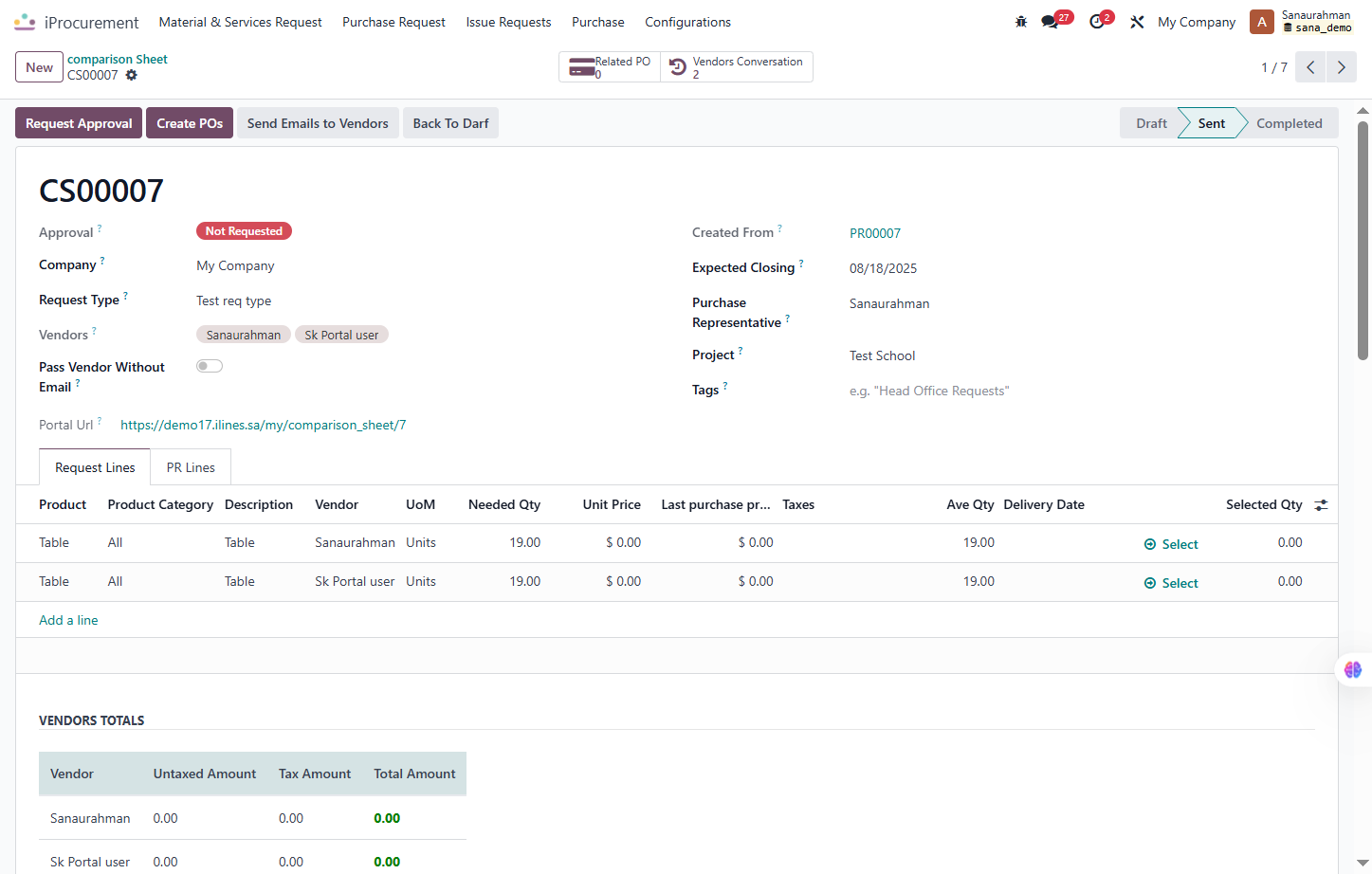The height and width of the screenshot is (874, 1372).
Task: Open Purchase Request menu
Action: pos(393,22)
